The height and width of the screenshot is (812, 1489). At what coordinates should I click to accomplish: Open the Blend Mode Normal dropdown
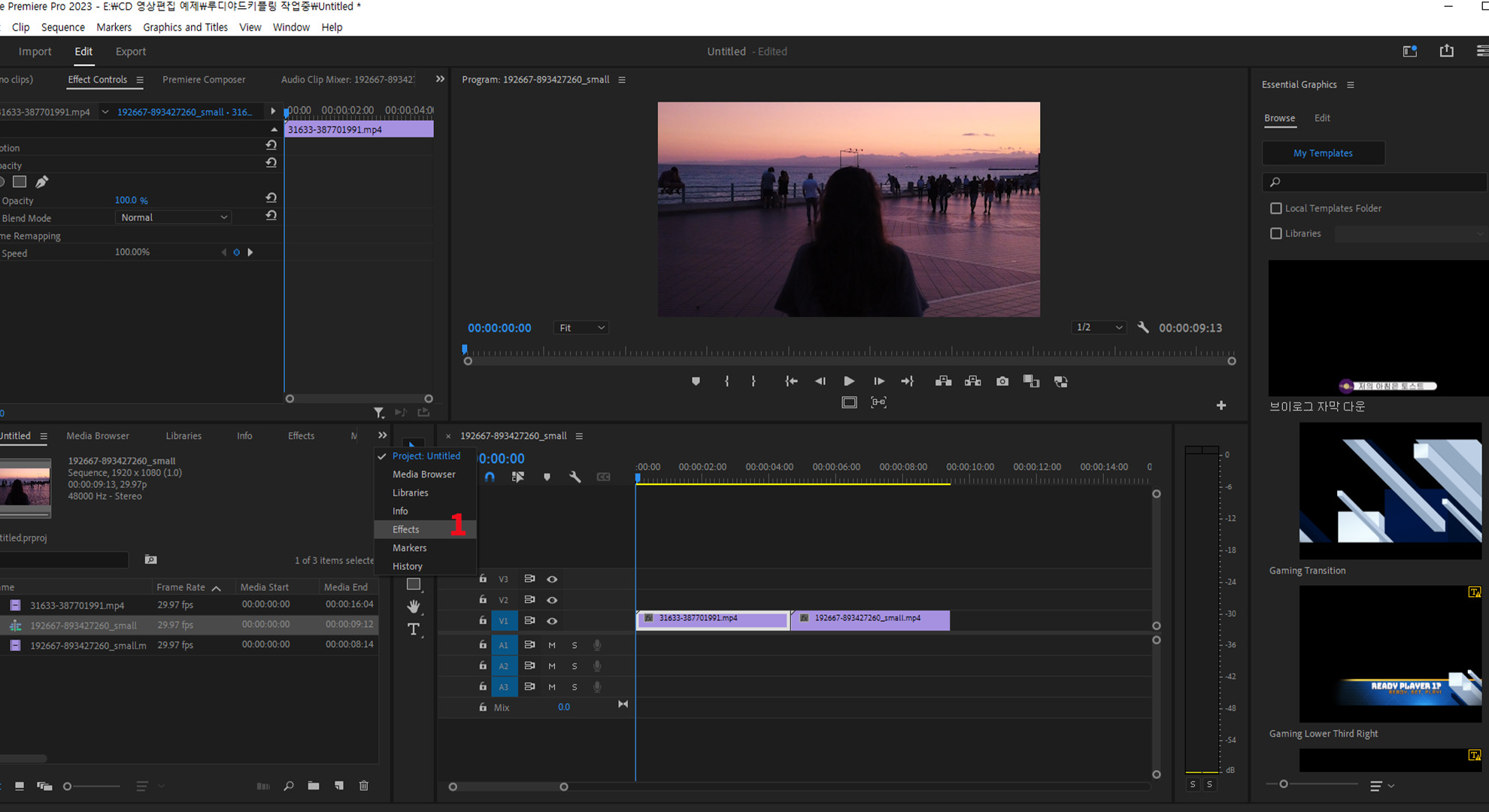point(174,217)
